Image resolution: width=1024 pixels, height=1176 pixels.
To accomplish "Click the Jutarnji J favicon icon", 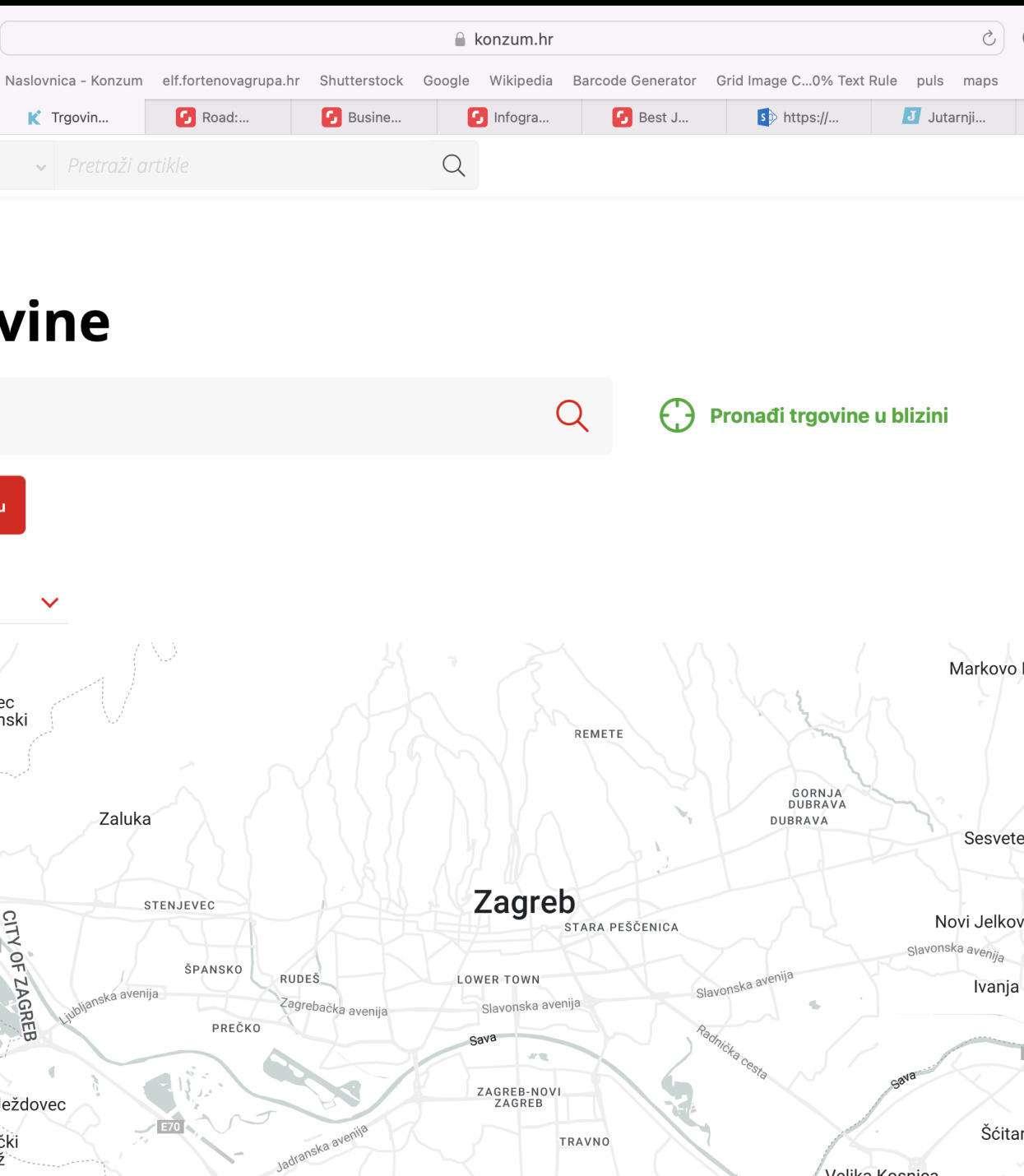I will click(x=911, y=116).
